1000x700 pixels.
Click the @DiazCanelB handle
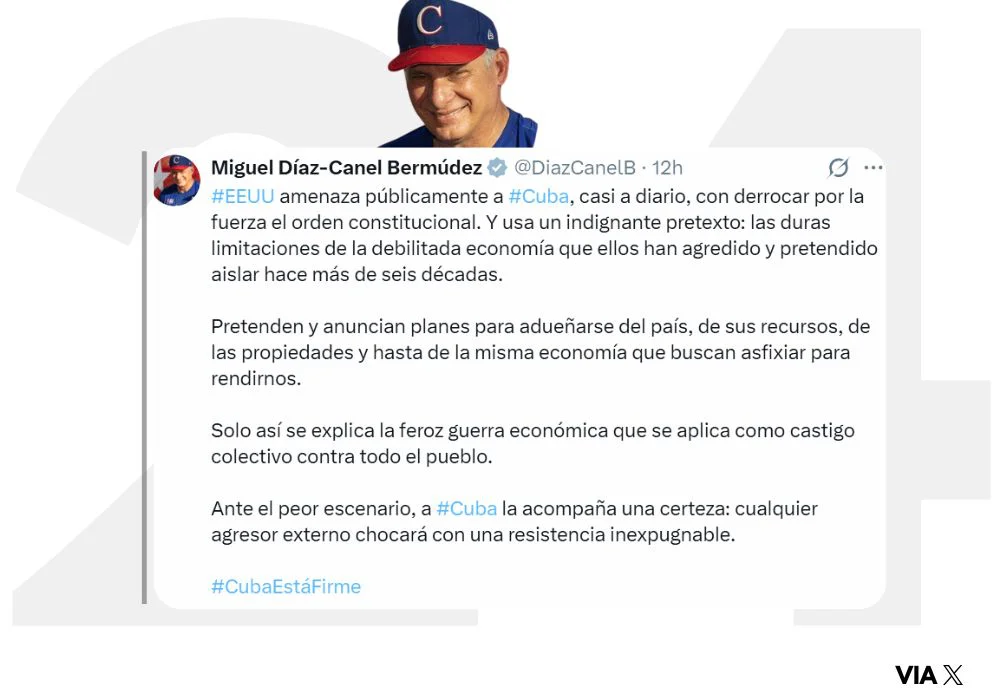(x=575, y=168)
